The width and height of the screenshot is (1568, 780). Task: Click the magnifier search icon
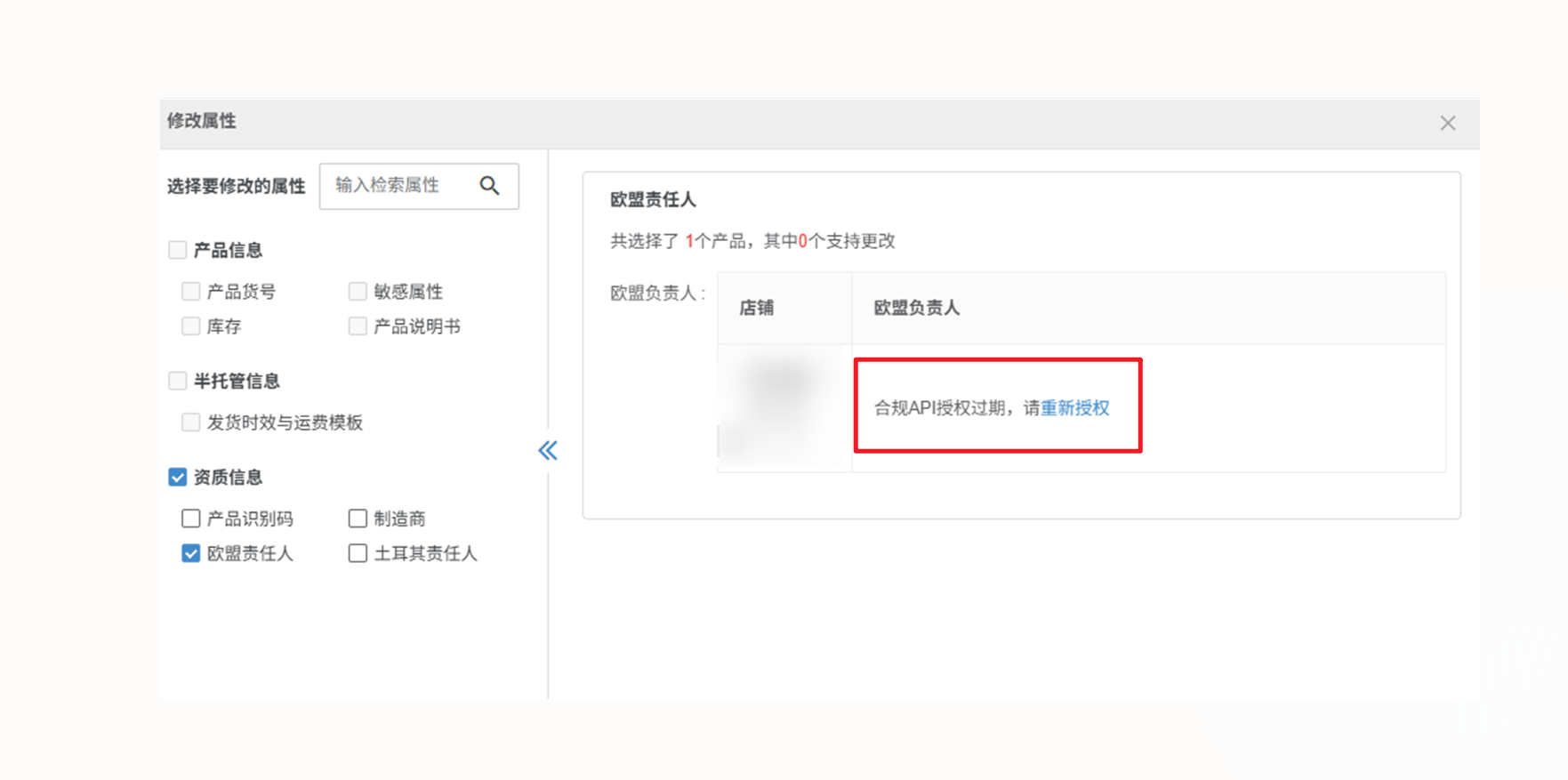(x=489, y=186)
